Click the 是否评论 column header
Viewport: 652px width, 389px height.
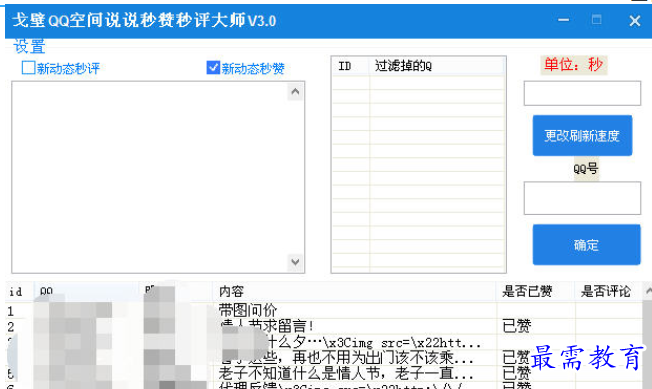[x=608, y=291]
